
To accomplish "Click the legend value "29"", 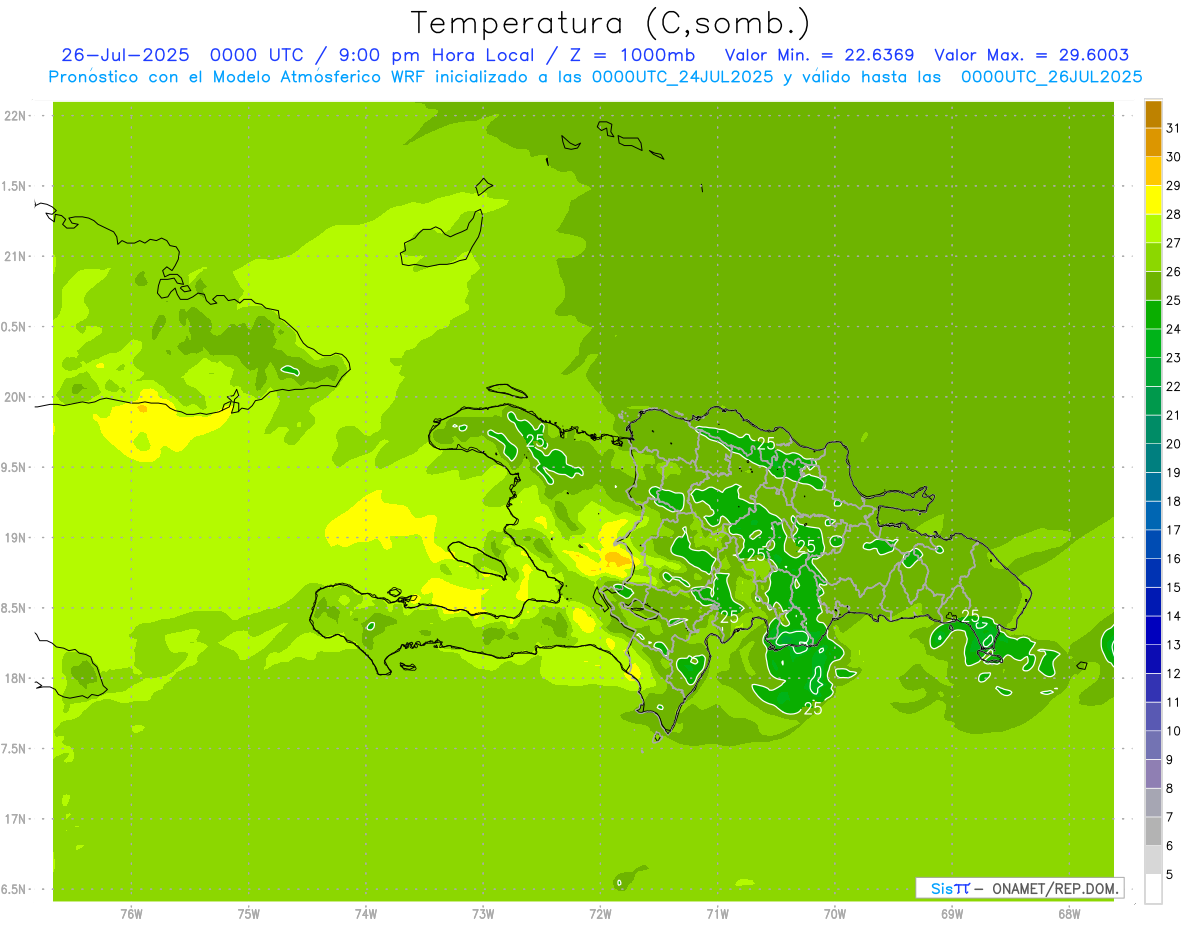I will point(1174,186).
